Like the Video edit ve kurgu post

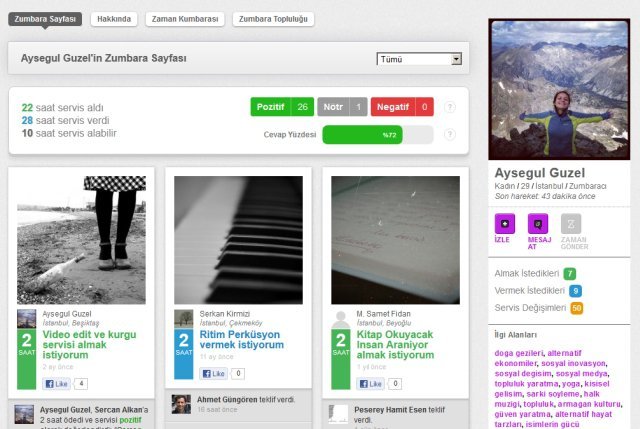(x=56, y=383)
